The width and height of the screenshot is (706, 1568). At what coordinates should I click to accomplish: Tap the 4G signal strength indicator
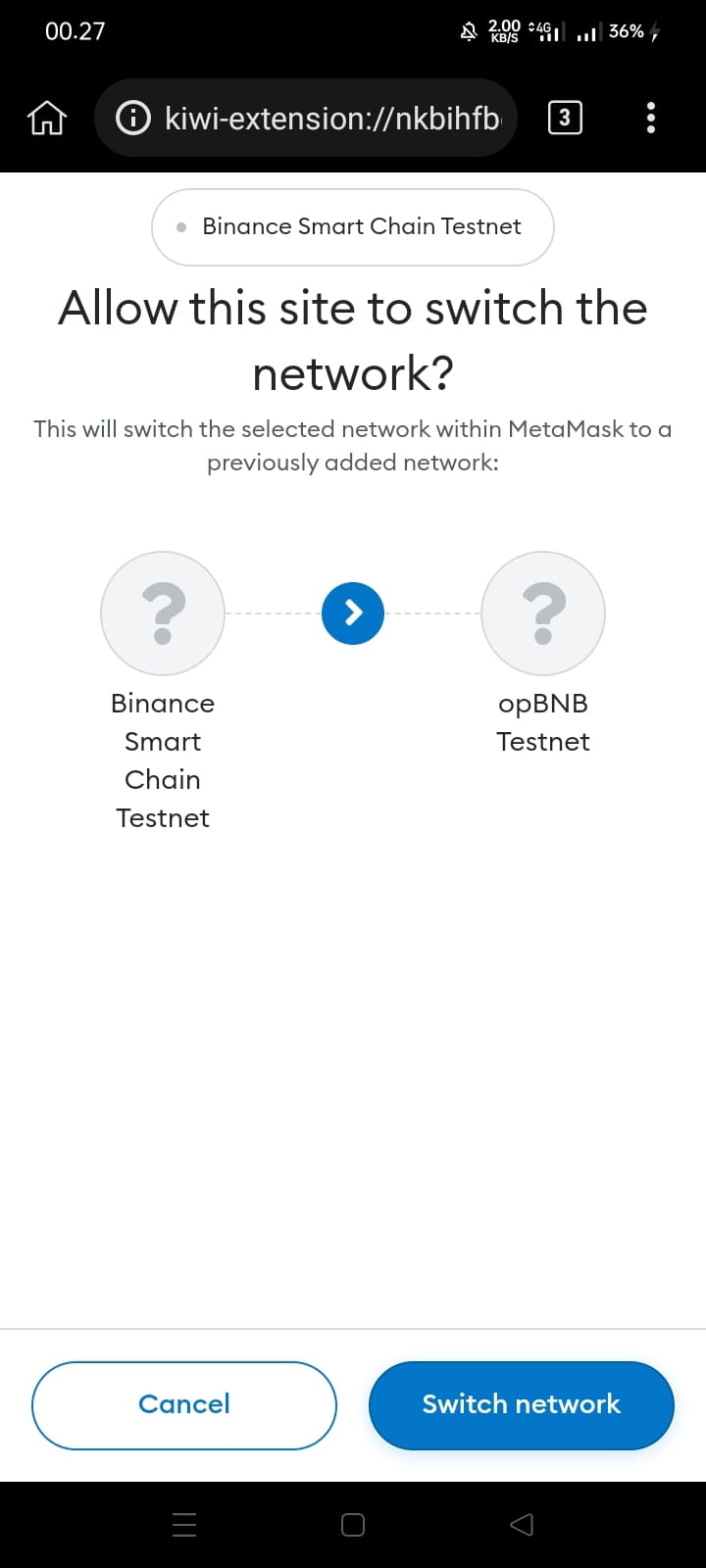[546, 32]
